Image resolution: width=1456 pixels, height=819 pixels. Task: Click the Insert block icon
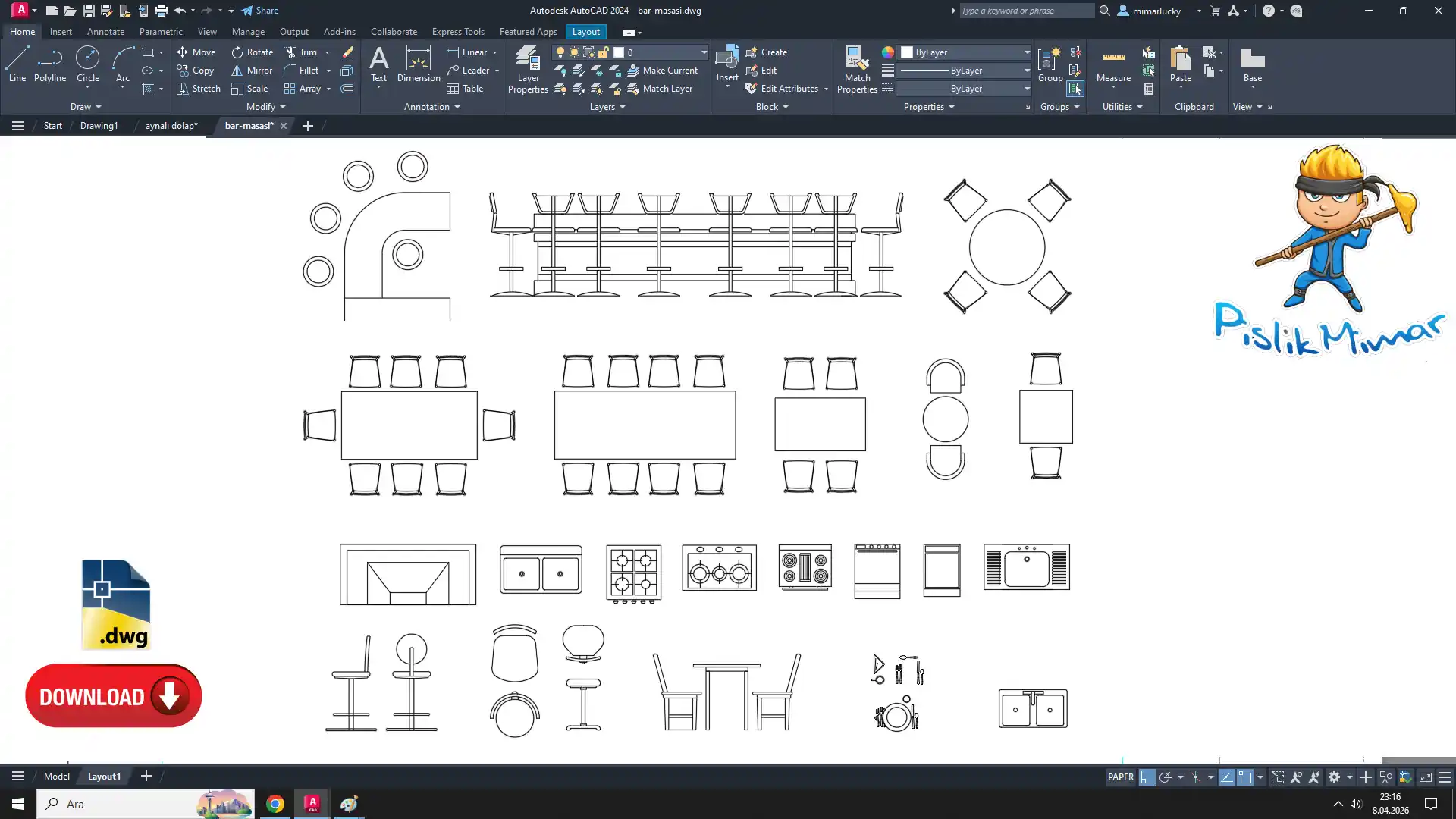point(726,59)
